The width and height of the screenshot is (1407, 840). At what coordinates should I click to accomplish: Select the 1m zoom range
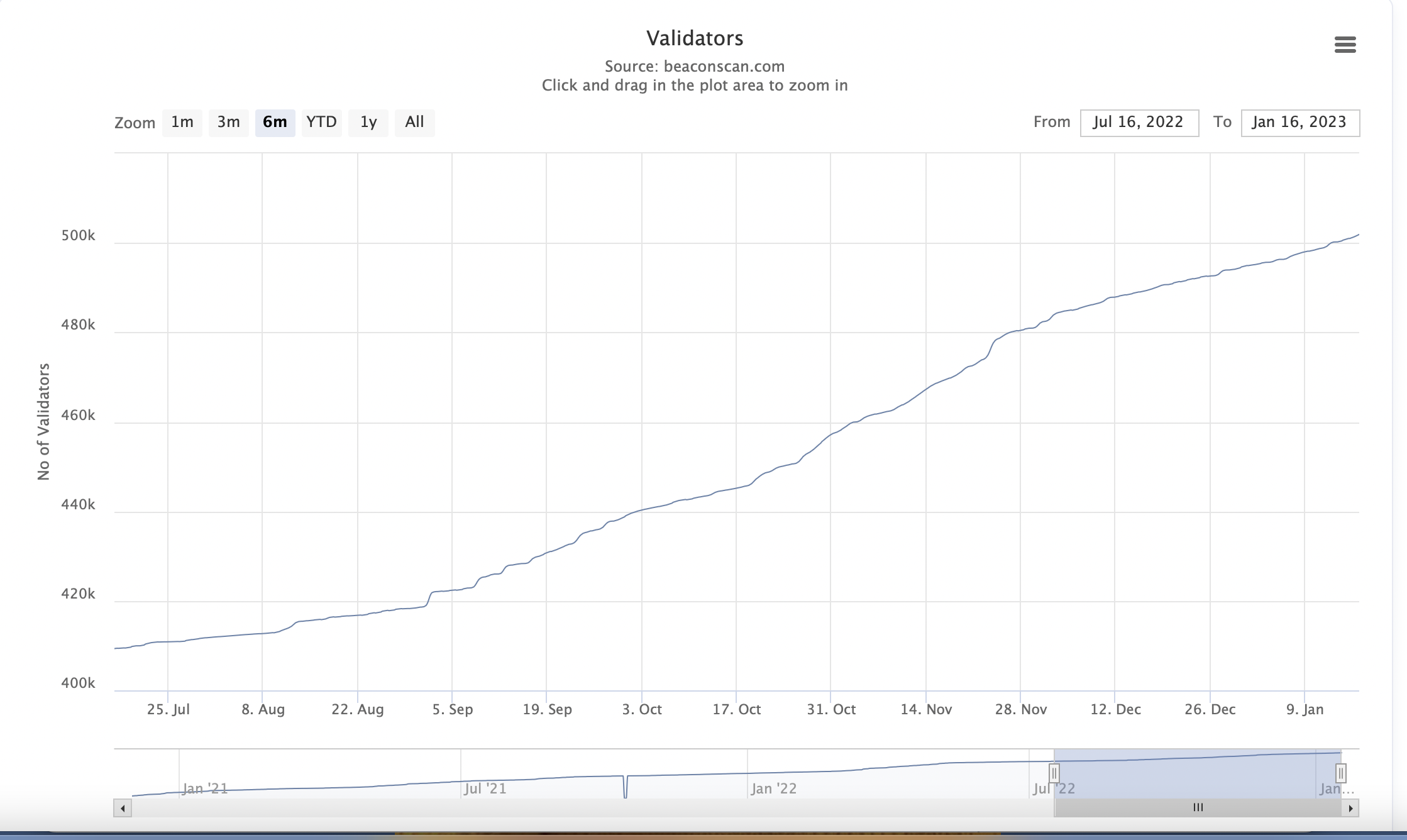pos(182,122)
